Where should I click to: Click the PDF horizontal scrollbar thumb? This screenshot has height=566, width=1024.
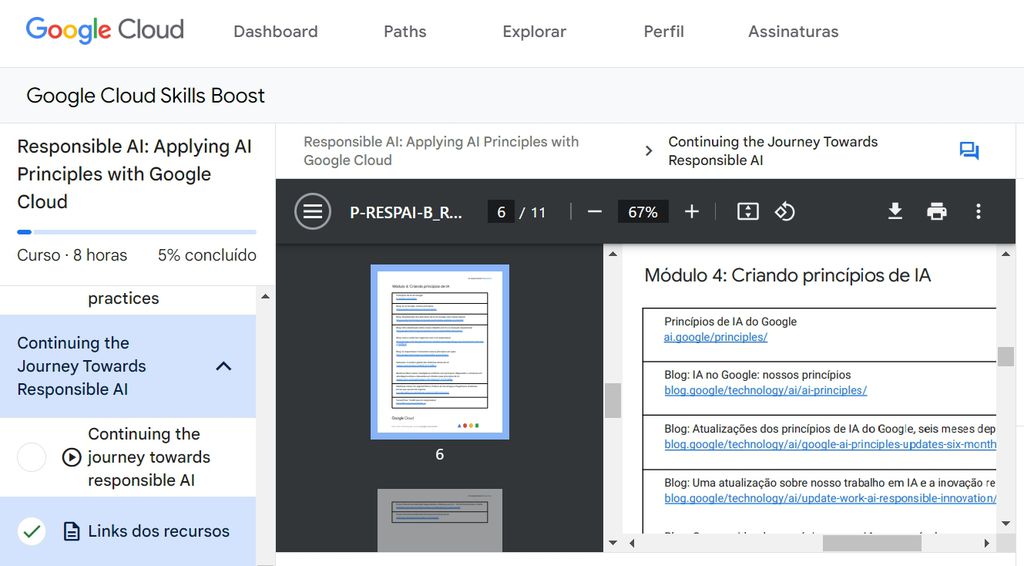(x=872, y=542)
